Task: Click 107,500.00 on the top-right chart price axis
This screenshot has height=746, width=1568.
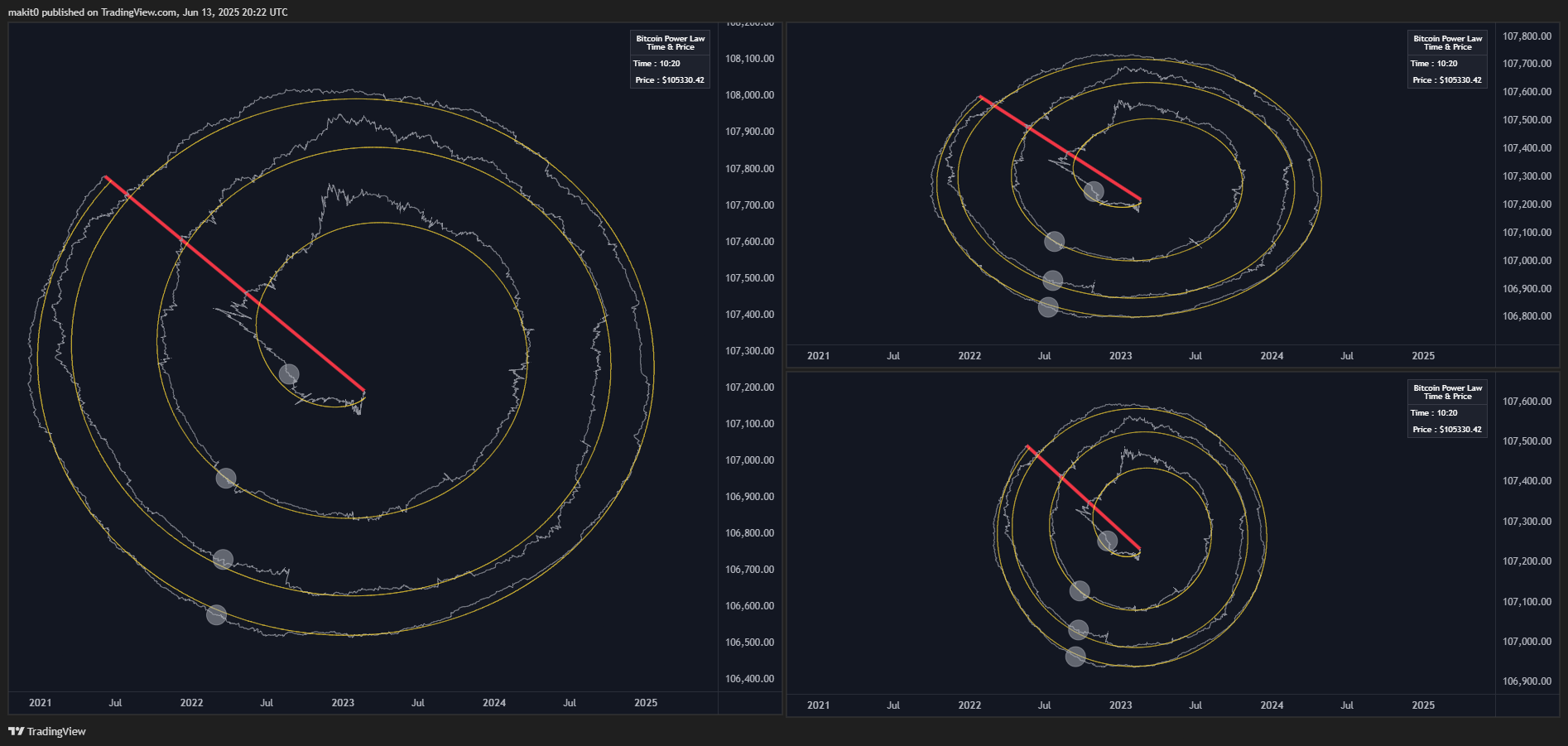Action: click(1527, 120)
